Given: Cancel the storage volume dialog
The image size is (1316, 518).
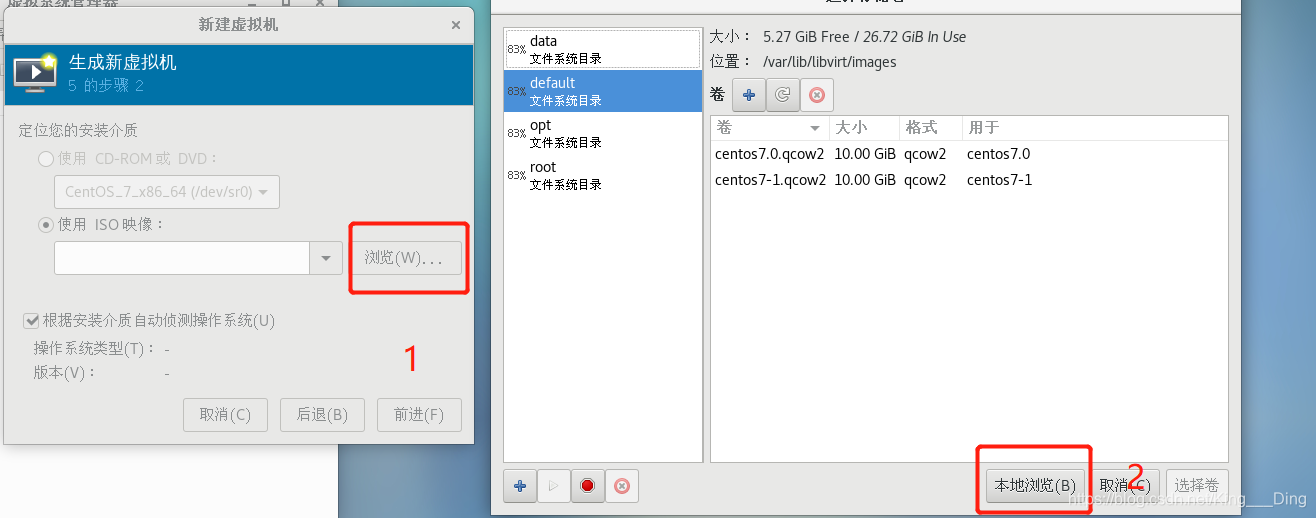Looking at the screenshot, I should click(1125, 485).
